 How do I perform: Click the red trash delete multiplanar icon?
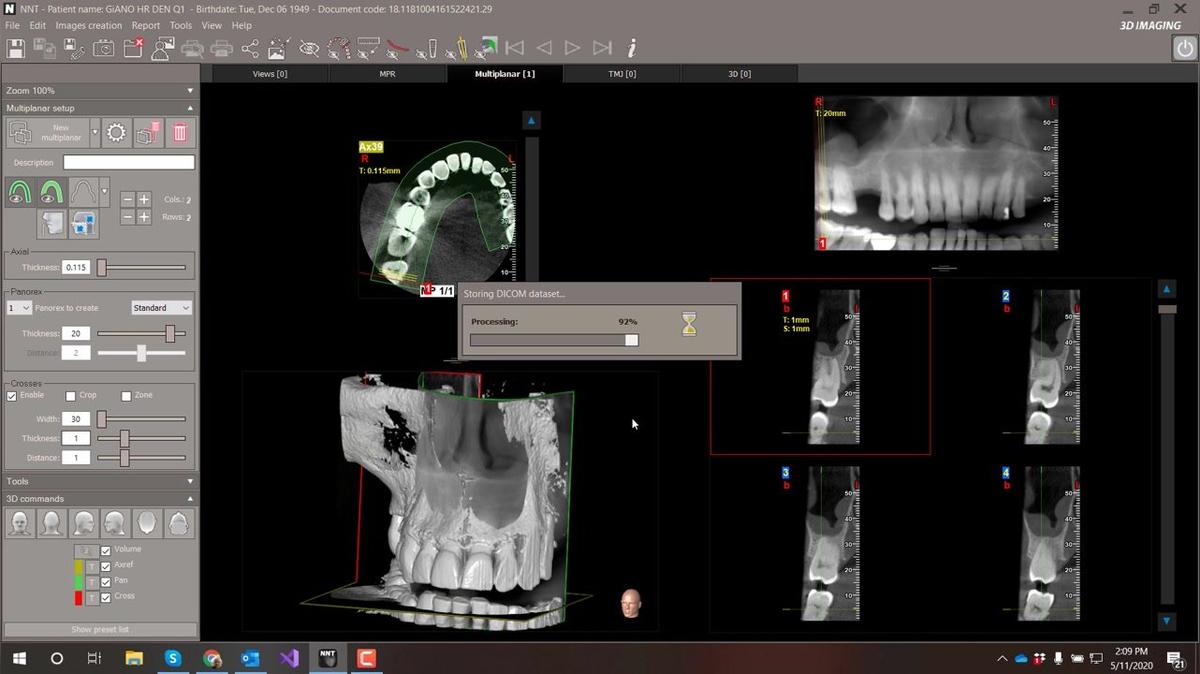coord(180,132)
